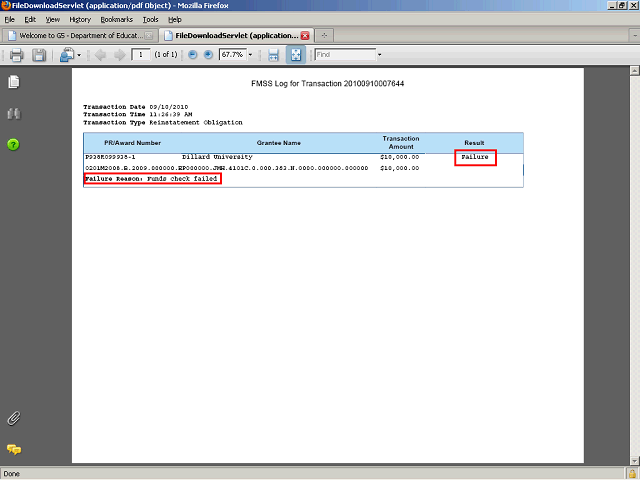Viewport: 640px width, 480px height.
Task: Click the 67.7% zoom value field
Action: tap(233, 54)
